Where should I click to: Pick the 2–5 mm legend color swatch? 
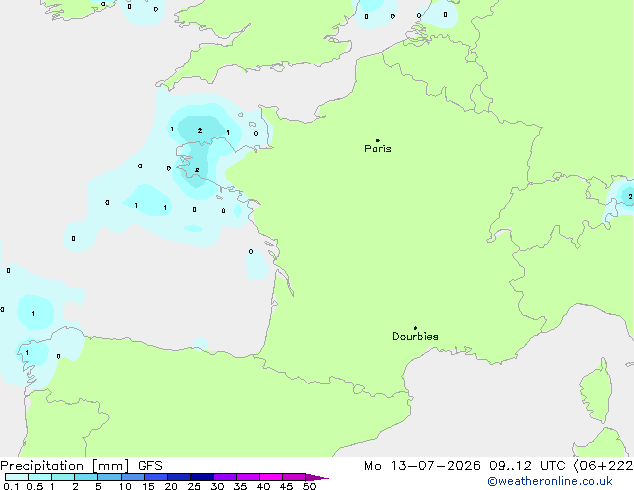86,477
